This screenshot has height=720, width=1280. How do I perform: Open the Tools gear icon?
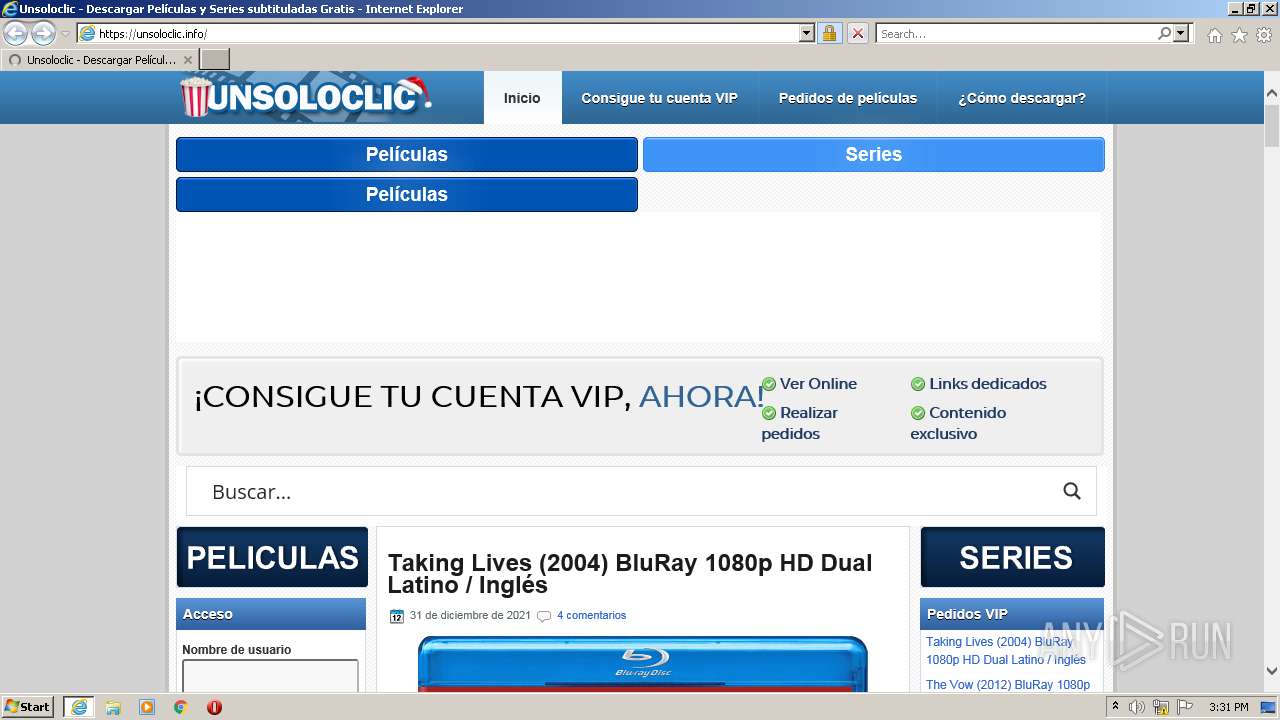1264,35
